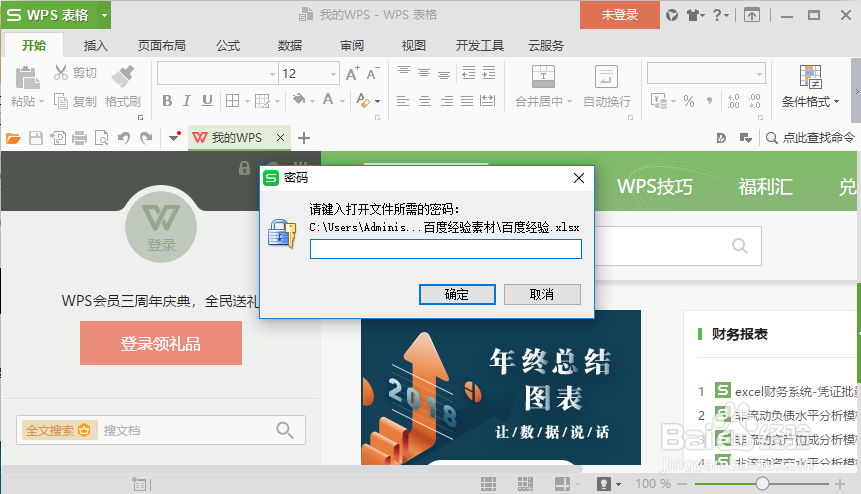Click the skin T-shirt icon
Viewport: 861px width, 494px height.
click(694, 15)
